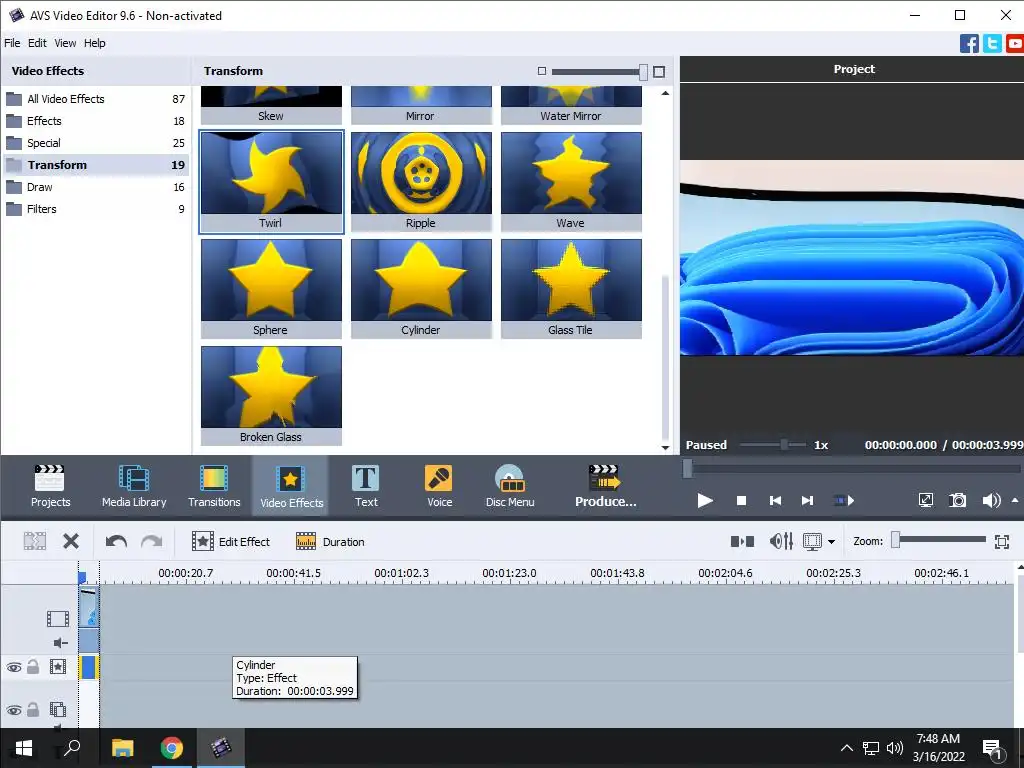Open the Disc Menu section
This screenshot has height=768, width=1024.
(510, 486)
